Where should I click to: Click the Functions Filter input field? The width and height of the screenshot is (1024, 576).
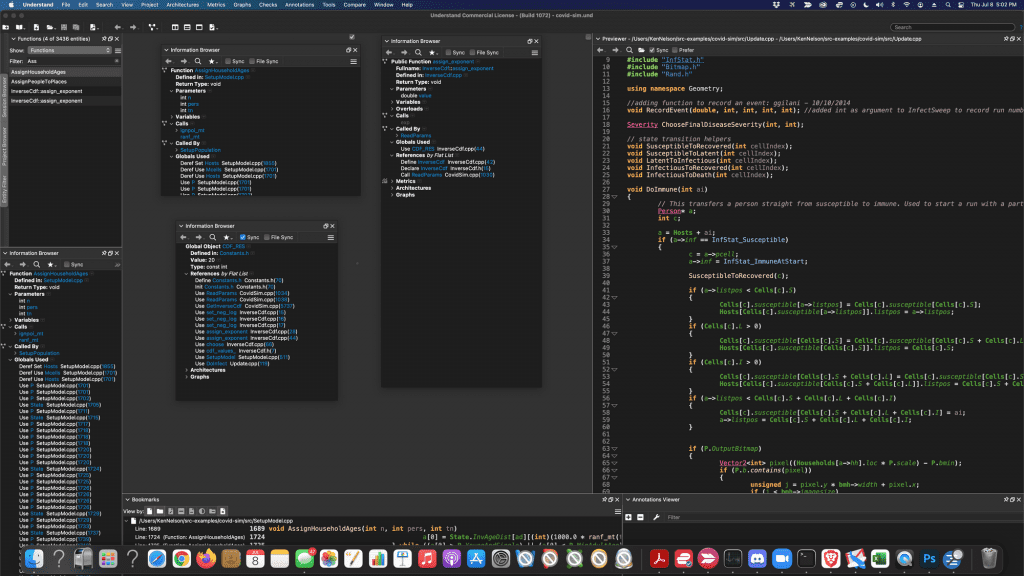(x=70, y=61)
